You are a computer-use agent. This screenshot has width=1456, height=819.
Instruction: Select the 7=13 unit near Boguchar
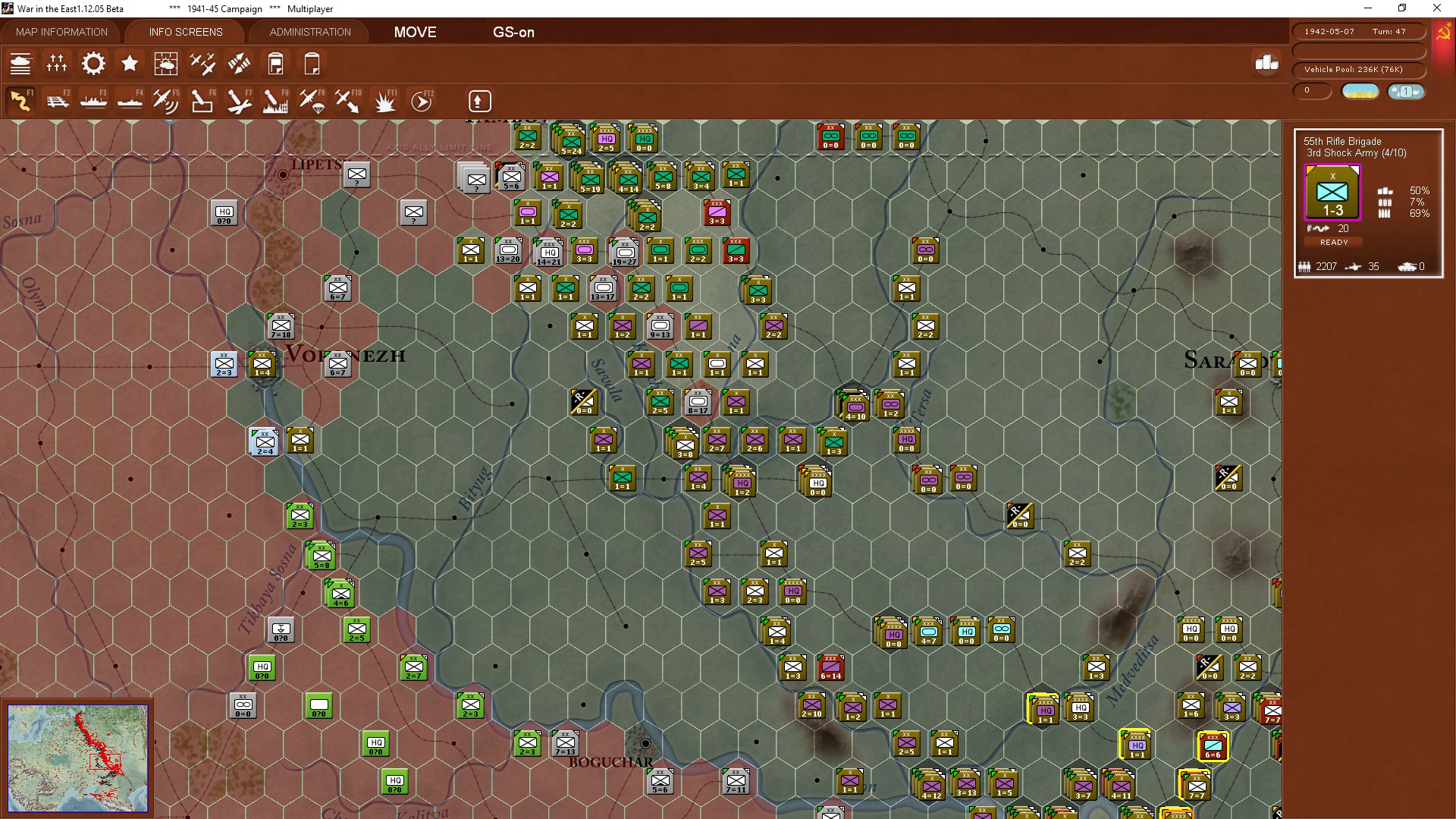(565, 743)
